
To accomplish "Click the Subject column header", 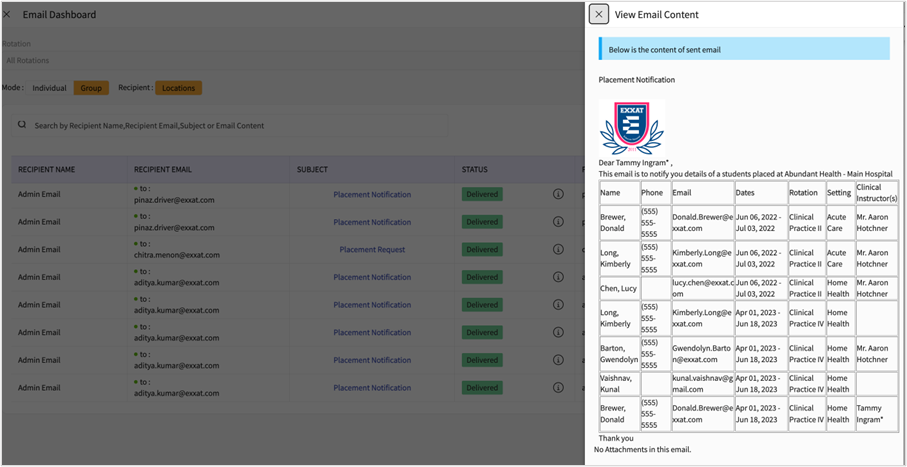I will click(x=312, y=169).
